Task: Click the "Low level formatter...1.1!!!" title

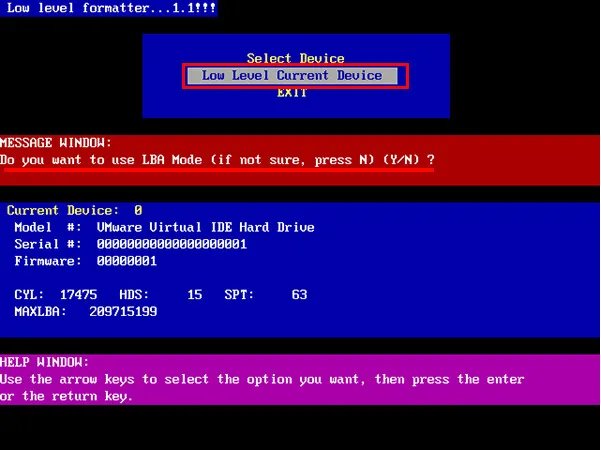Action: [x=108, y=8]
